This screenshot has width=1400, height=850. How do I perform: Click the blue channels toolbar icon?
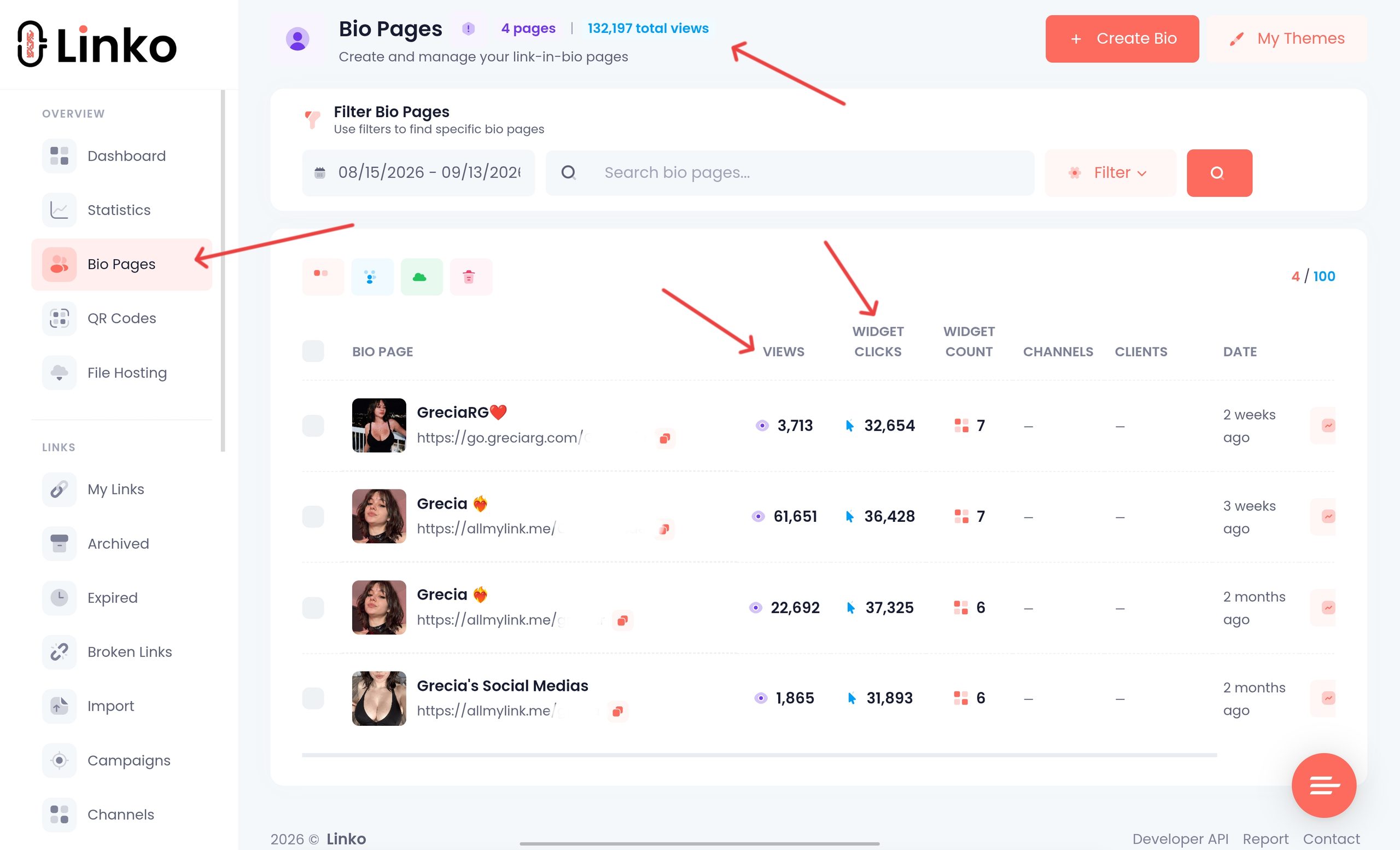click(x=372, y=277)
